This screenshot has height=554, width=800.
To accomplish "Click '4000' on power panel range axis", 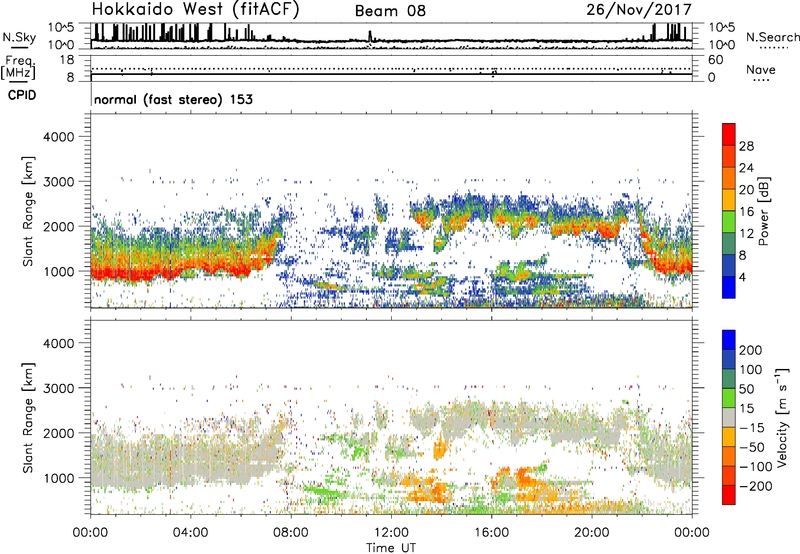I will coord(58,137).
